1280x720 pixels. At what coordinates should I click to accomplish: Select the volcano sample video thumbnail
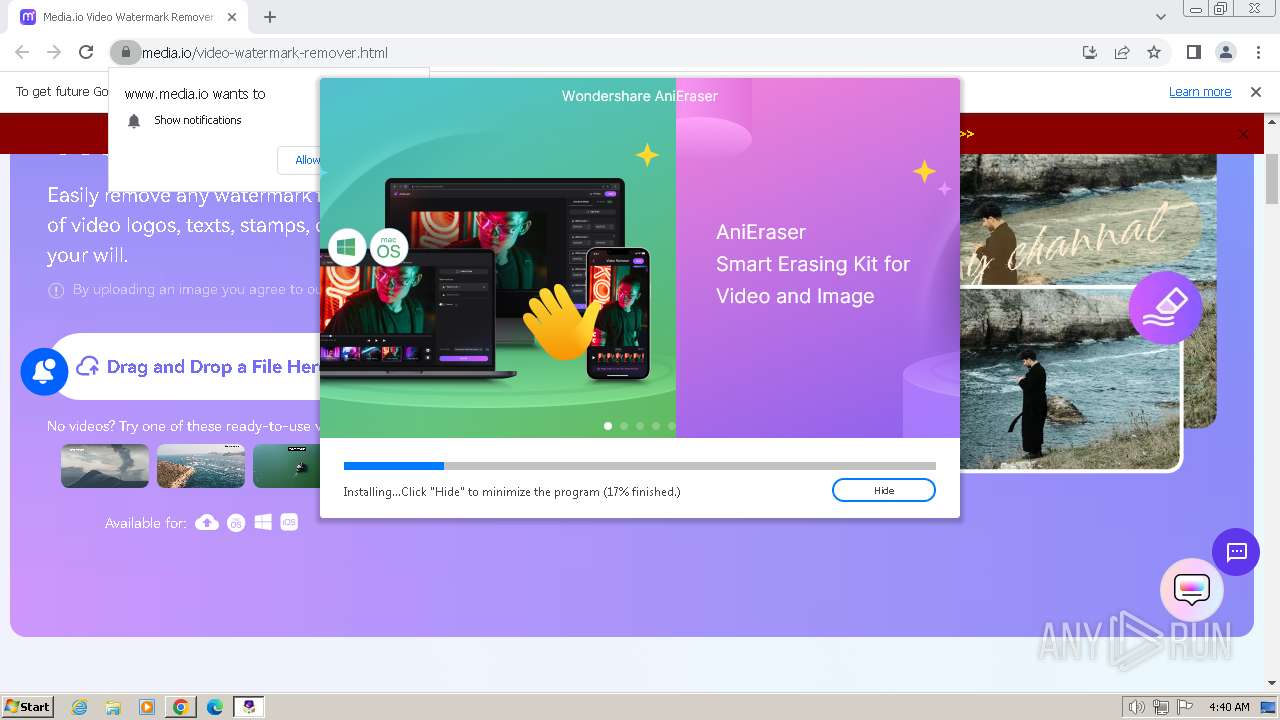click(105, 466)
